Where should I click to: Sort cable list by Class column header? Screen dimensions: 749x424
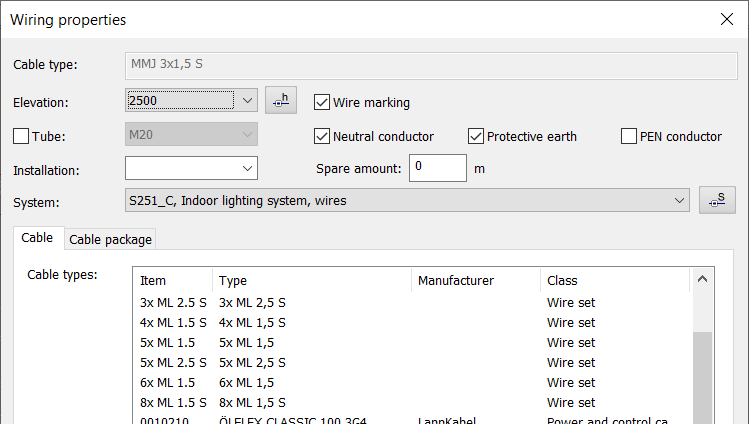tap(562, 281)
